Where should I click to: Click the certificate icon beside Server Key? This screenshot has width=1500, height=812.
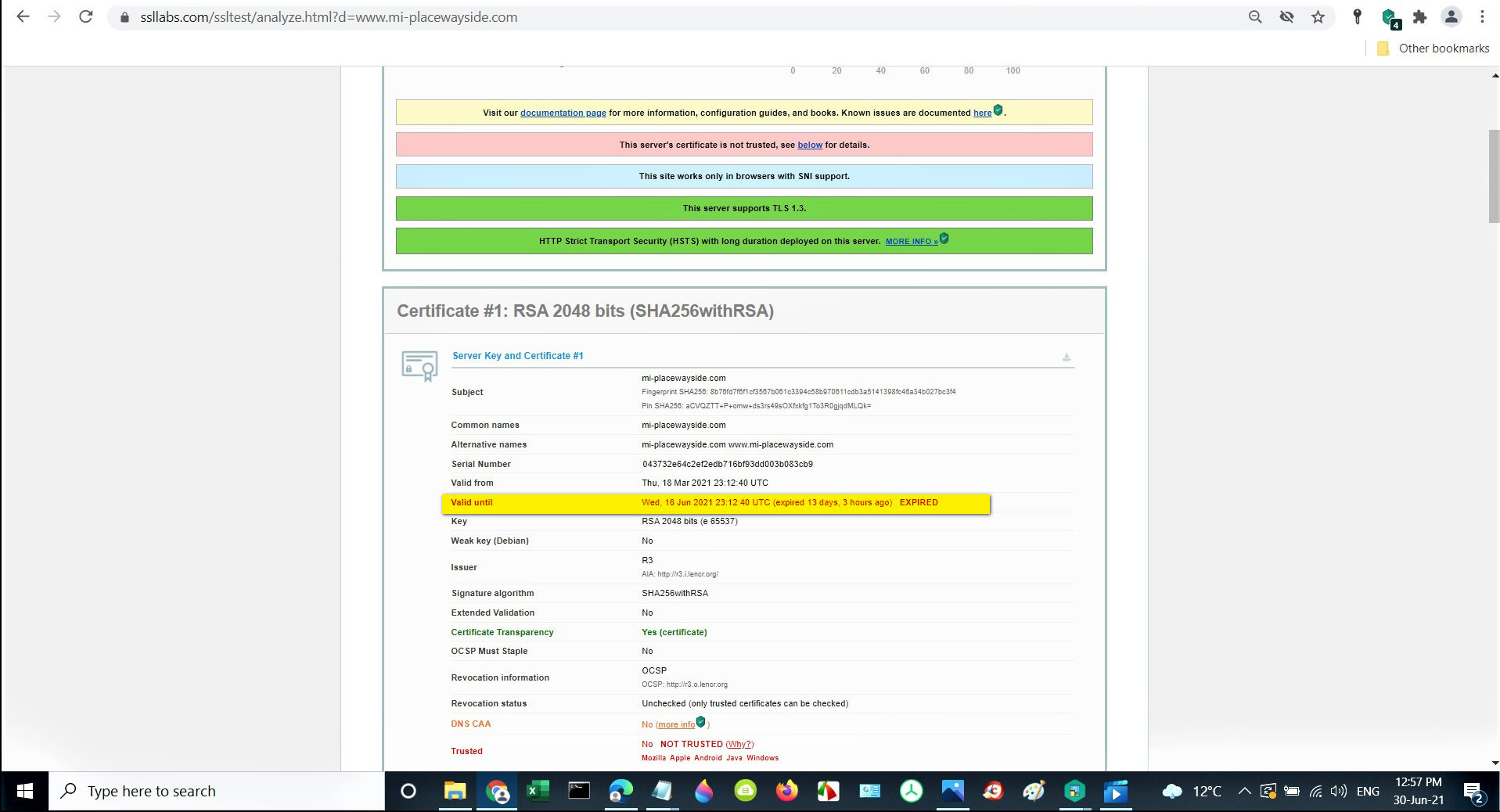[419, 366]
